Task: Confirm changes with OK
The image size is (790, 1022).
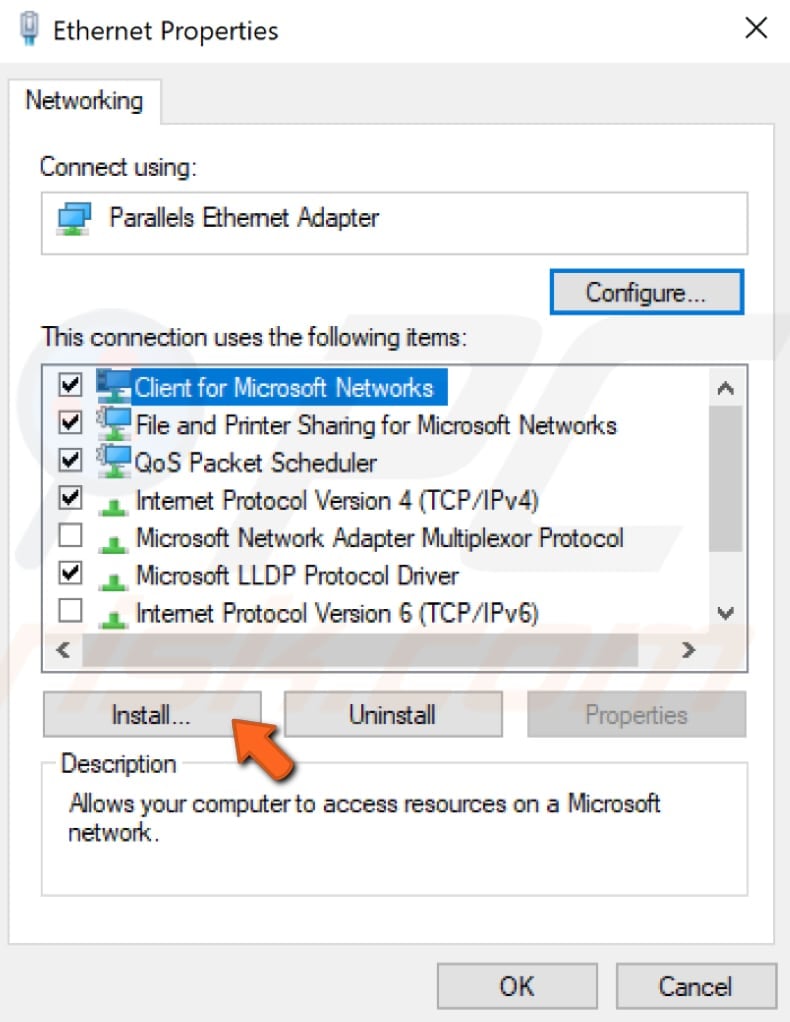Action: click(x=516, y=985)
